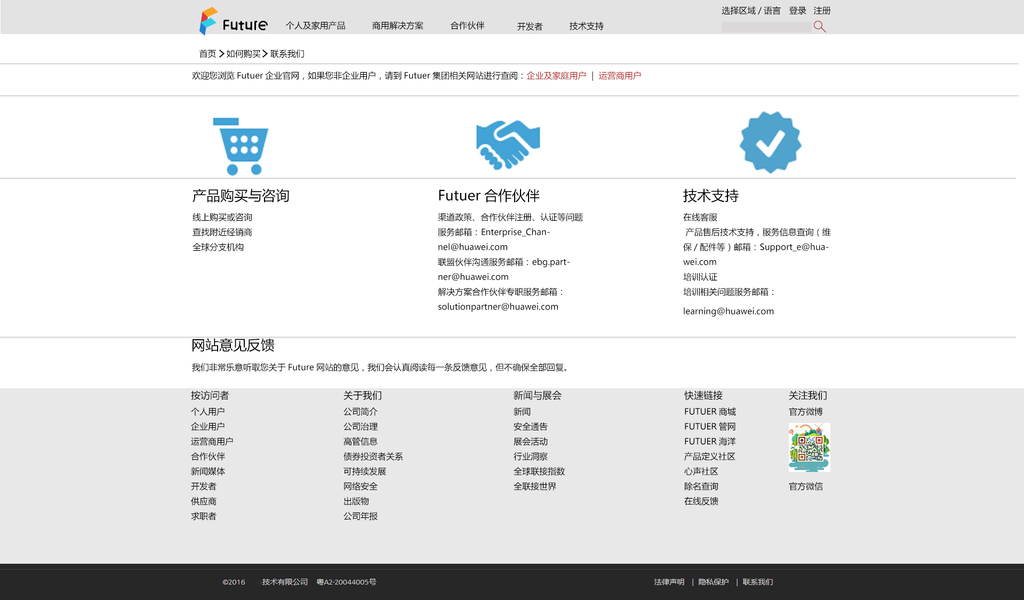
Task: Click 在线客服 link
Action: click(x=700, y=217)
